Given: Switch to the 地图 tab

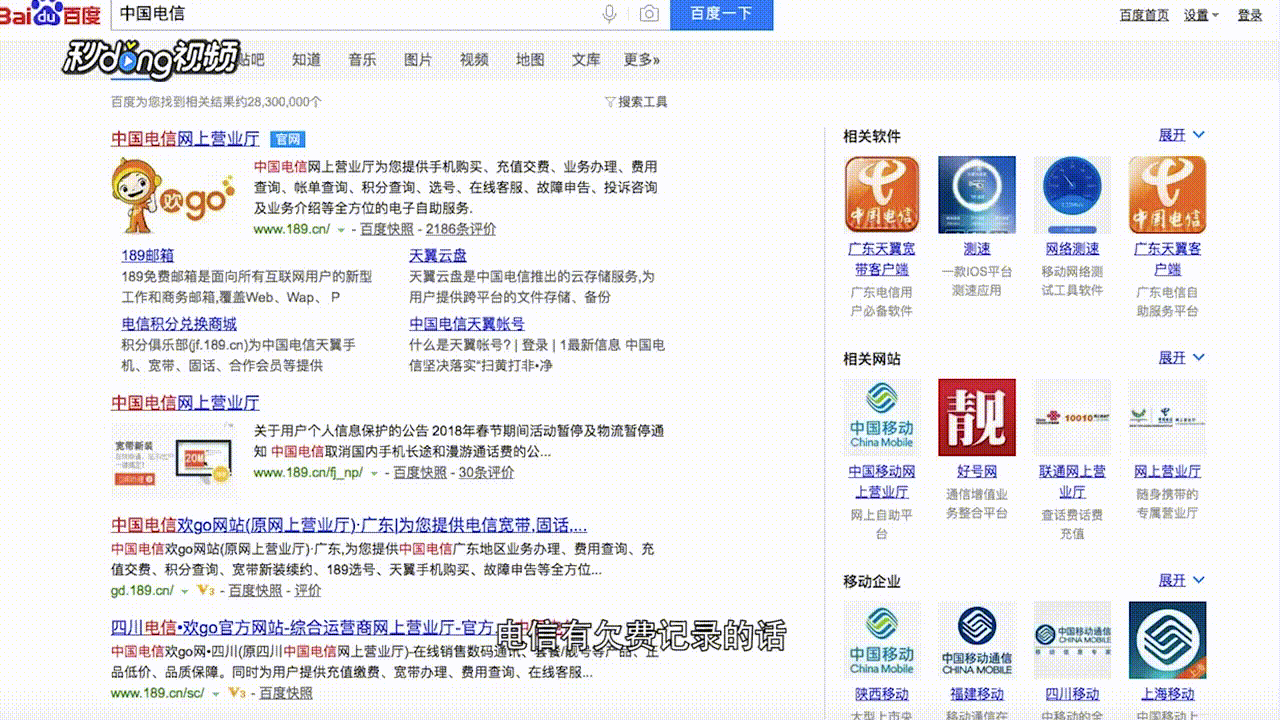Looking at the screenshot, I should (530, 60).
